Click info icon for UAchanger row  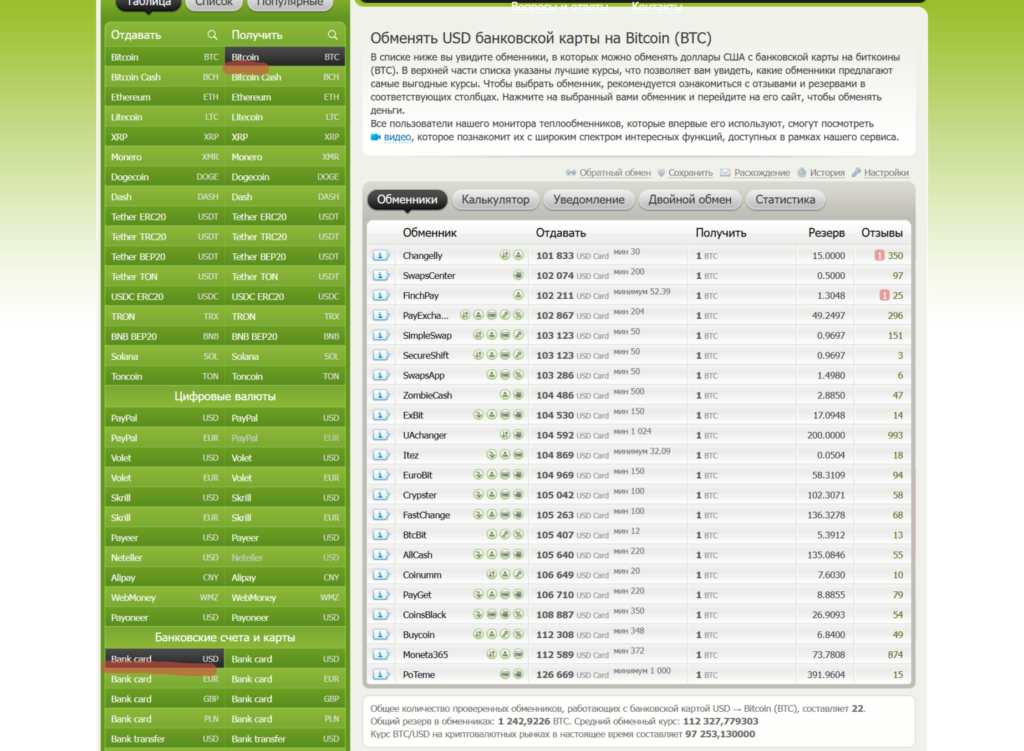click(x=381, y=435)
